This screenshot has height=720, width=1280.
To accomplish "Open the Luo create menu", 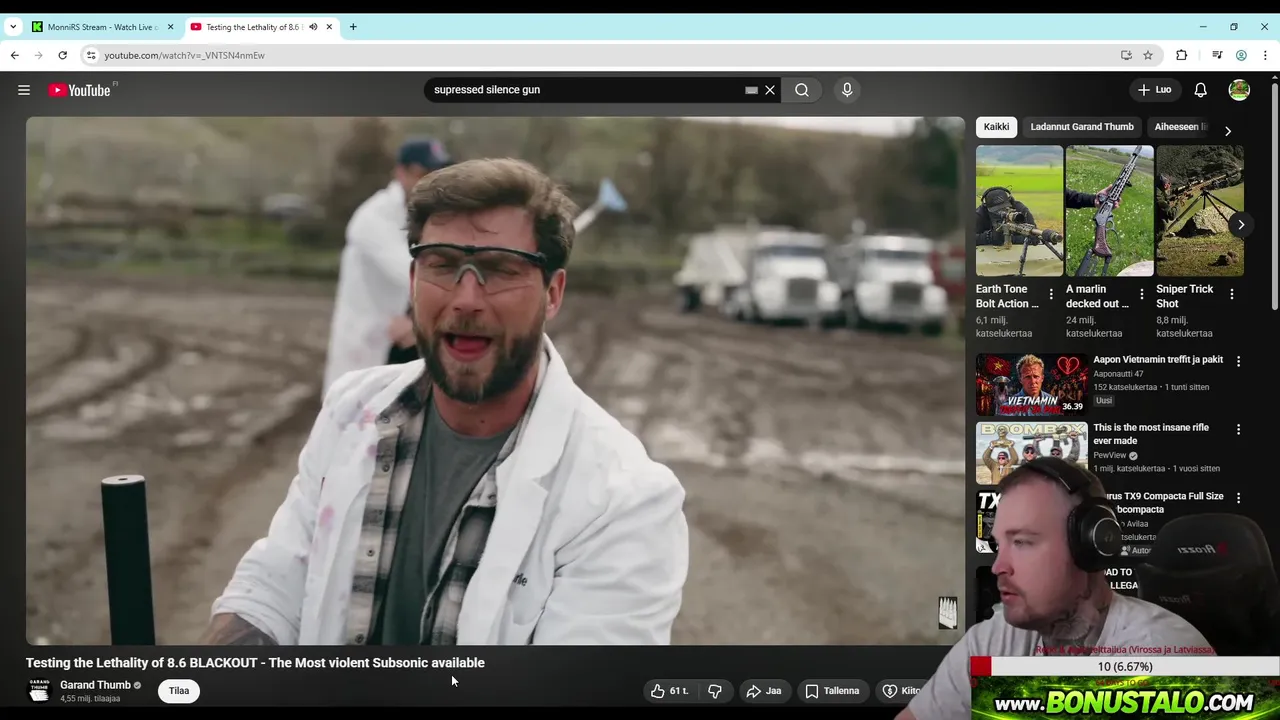I will (x=1154, y=90).
